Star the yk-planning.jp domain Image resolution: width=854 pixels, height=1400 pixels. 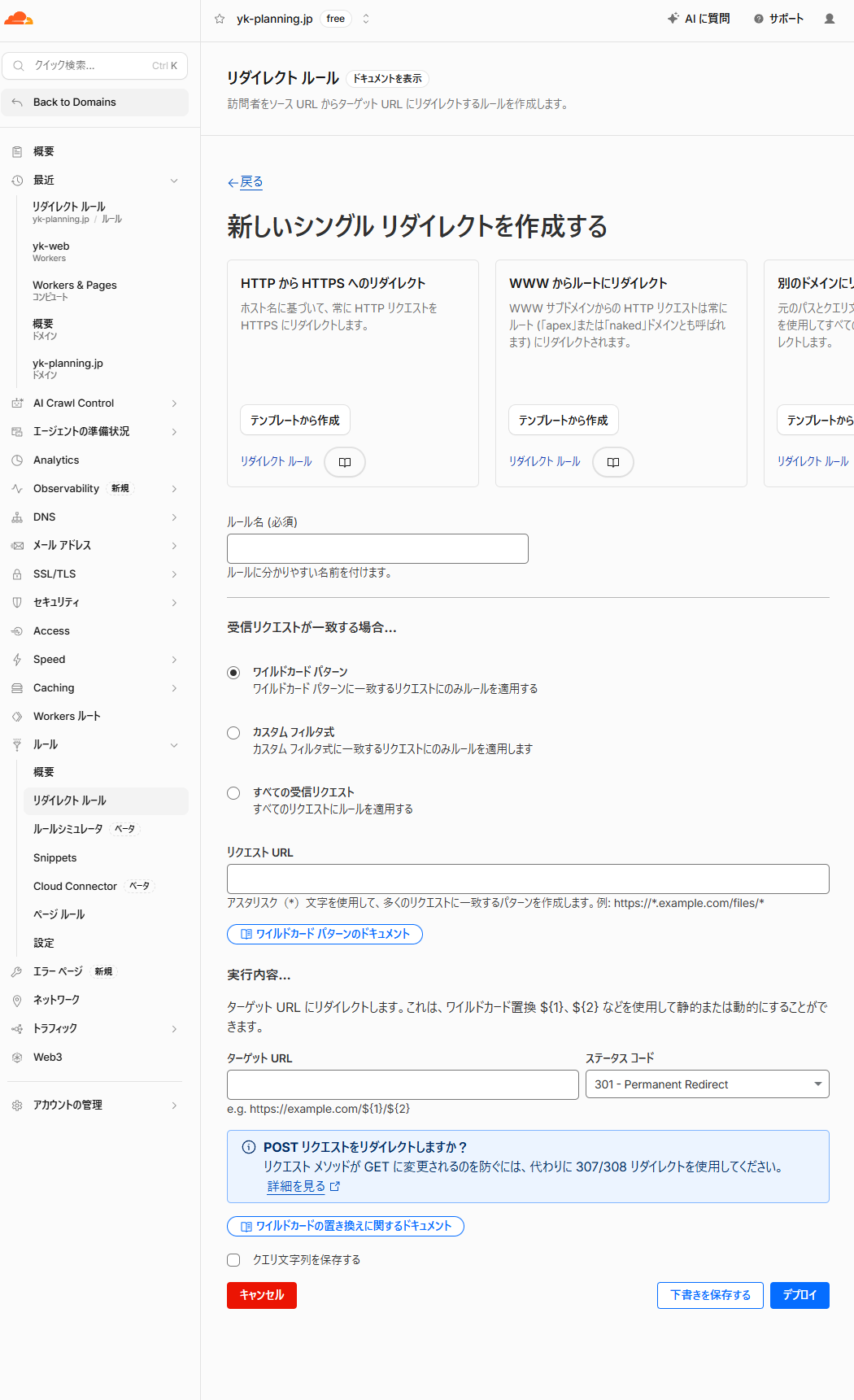pyautogui.click(x=220, y=19)
